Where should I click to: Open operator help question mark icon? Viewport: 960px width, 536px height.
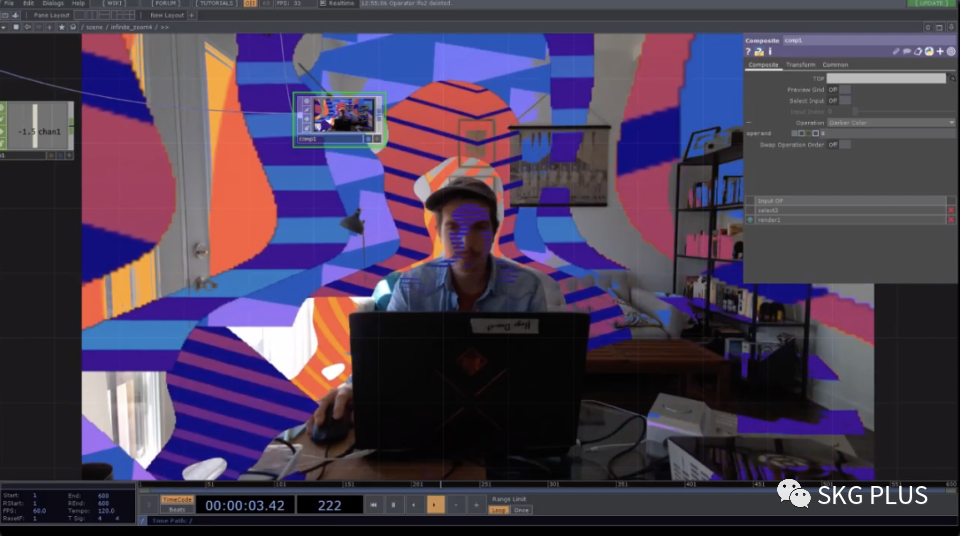point(749,51)
